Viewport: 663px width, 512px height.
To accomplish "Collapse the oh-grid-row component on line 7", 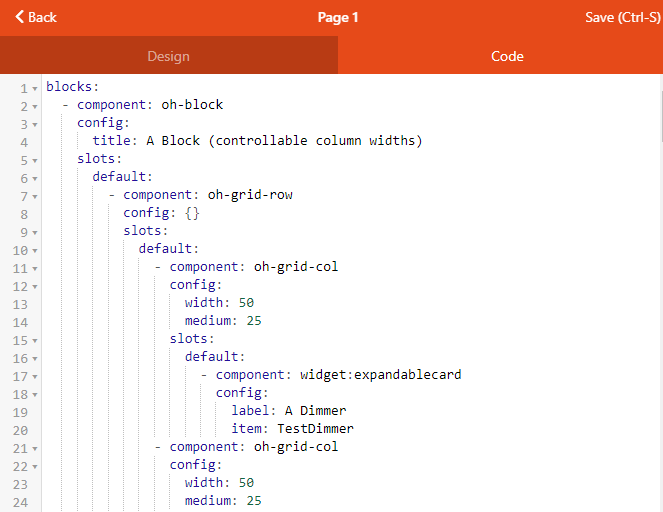I will tap(36, 196).
